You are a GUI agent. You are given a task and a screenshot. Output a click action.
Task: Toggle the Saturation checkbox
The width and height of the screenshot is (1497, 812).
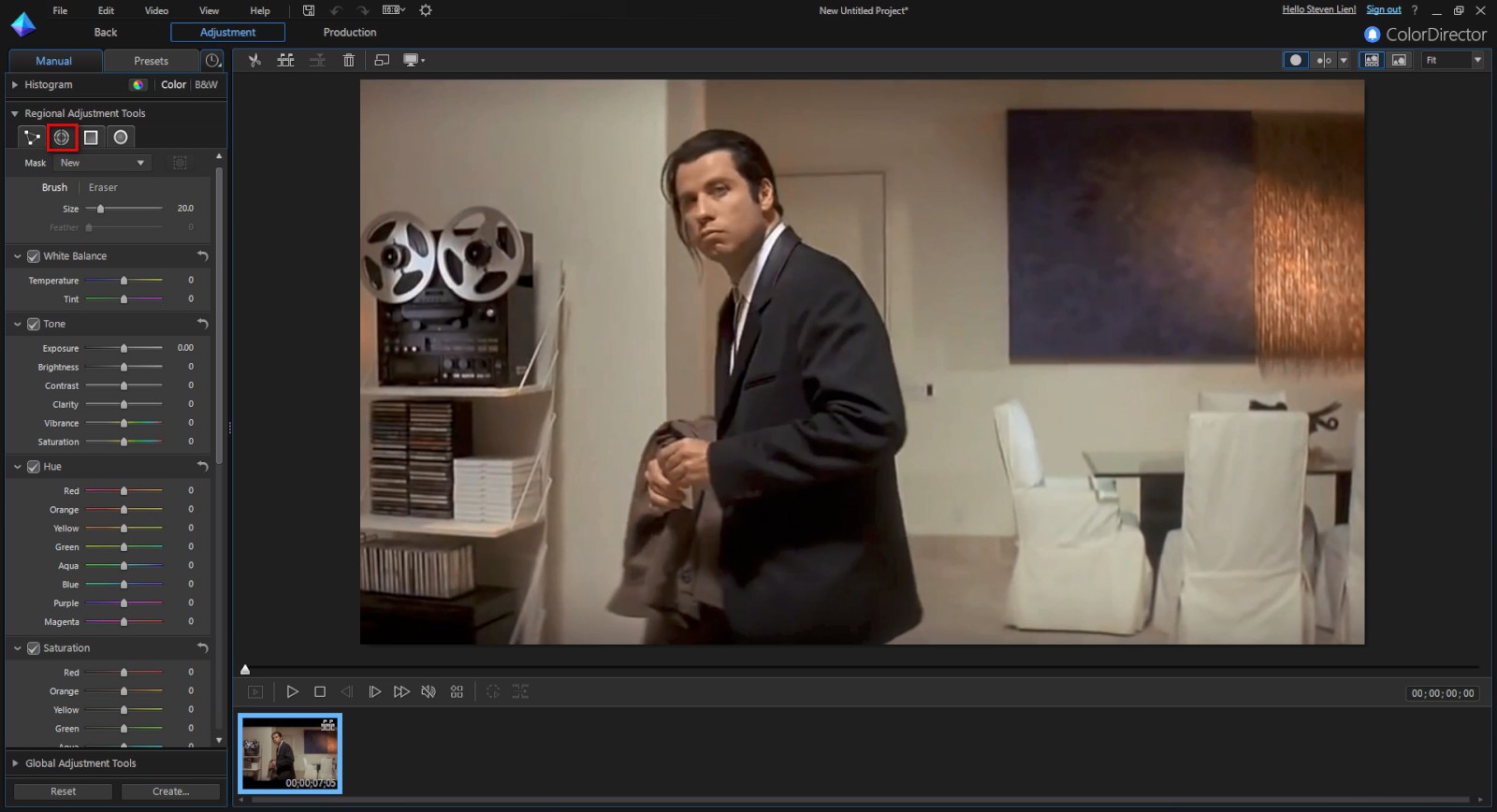tap(34, 648)
